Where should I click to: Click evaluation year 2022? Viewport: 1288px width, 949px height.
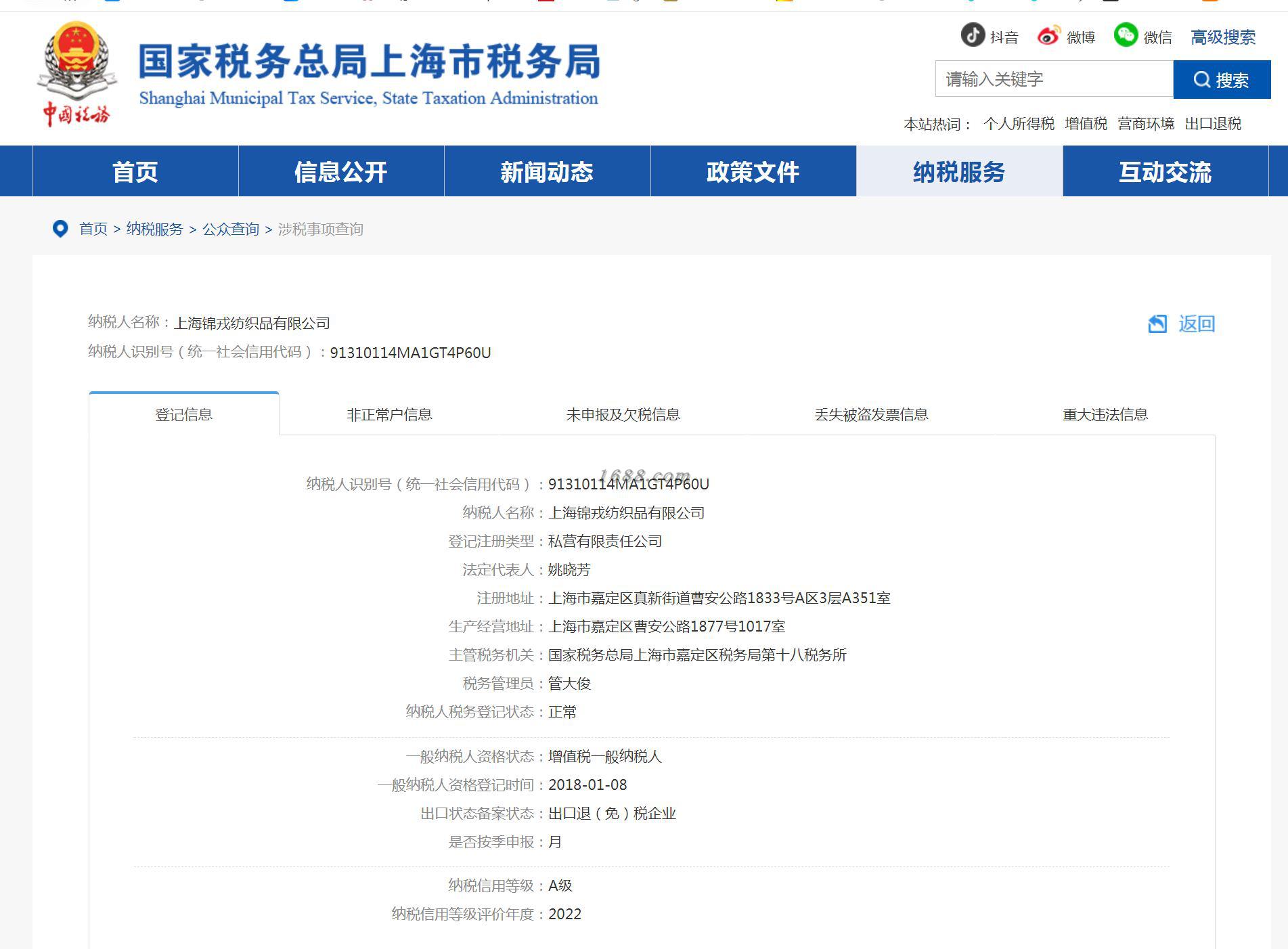(564, 914)
